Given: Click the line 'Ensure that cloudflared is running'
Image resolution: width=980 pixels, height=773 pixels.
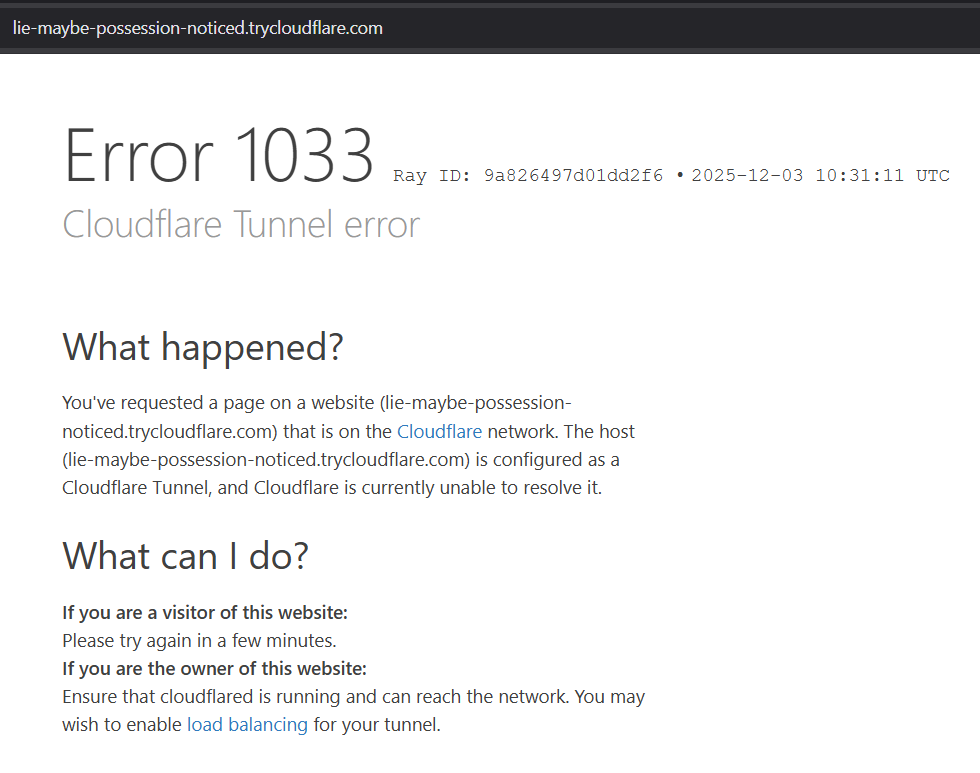Looking at the screenshot, I should [x=354, y=696].
